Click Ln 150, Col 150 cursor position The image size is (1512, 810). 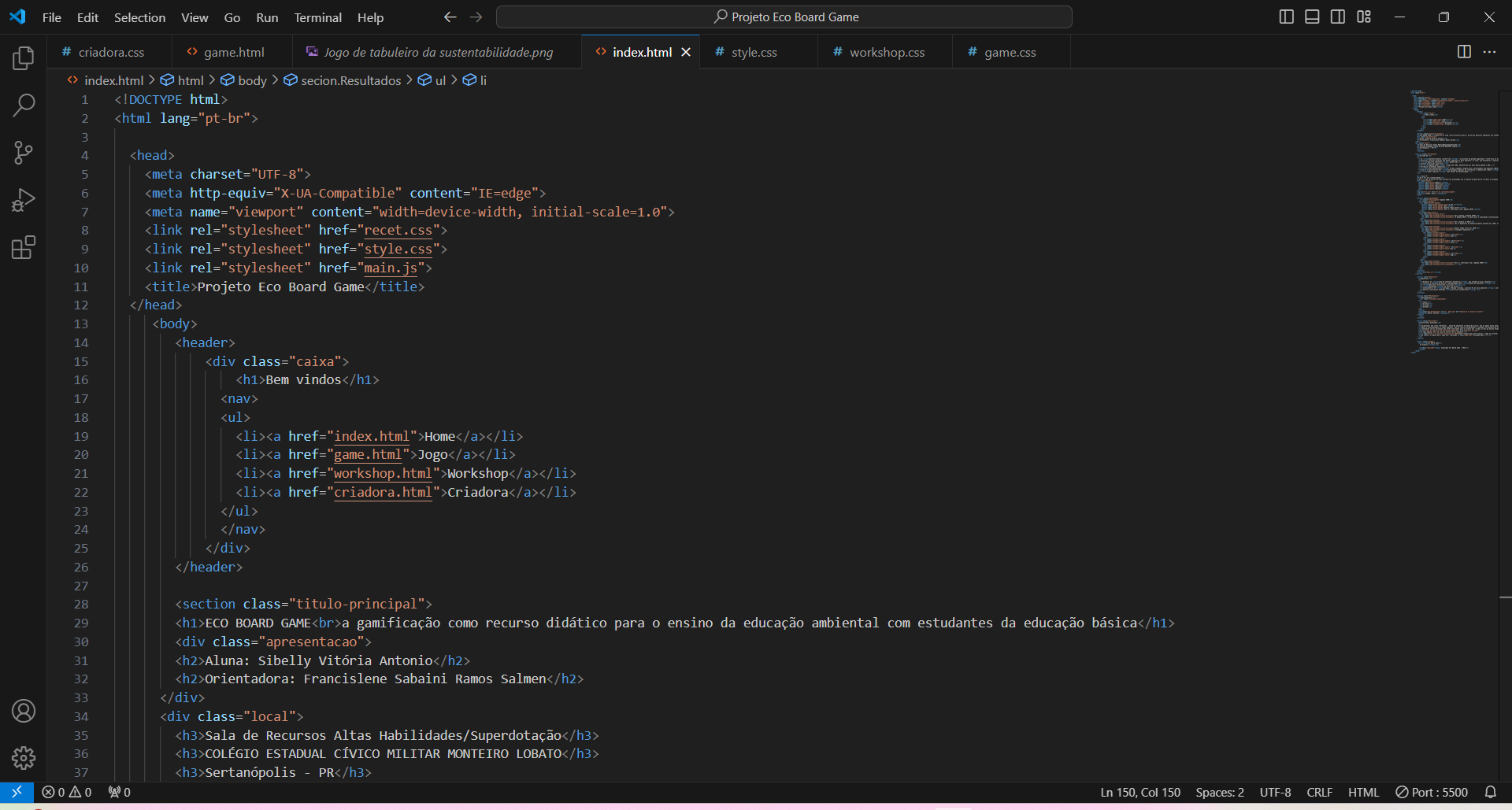(1140, 792)
